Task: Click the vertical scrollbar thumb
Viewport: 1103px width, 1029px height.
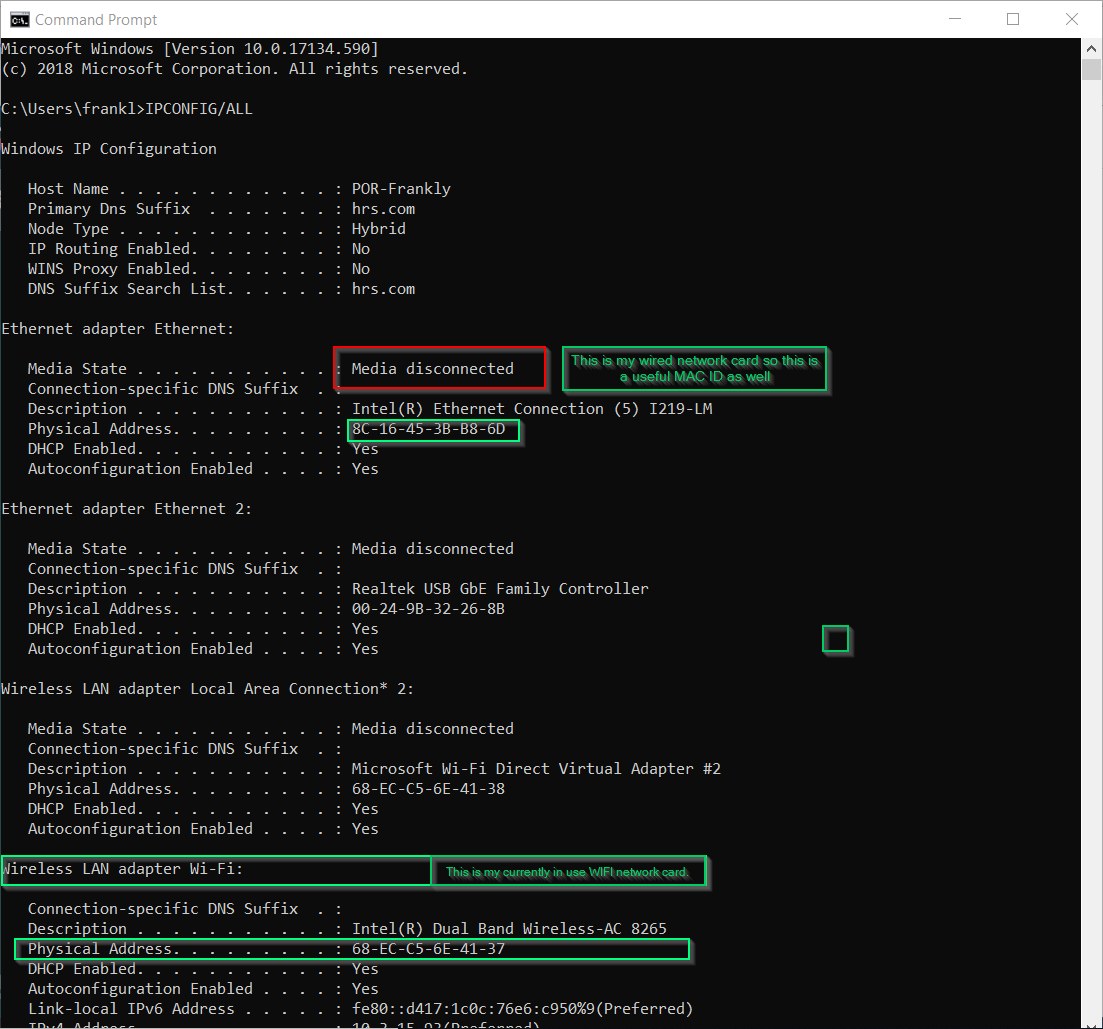Action: (x=1091, y=70)
